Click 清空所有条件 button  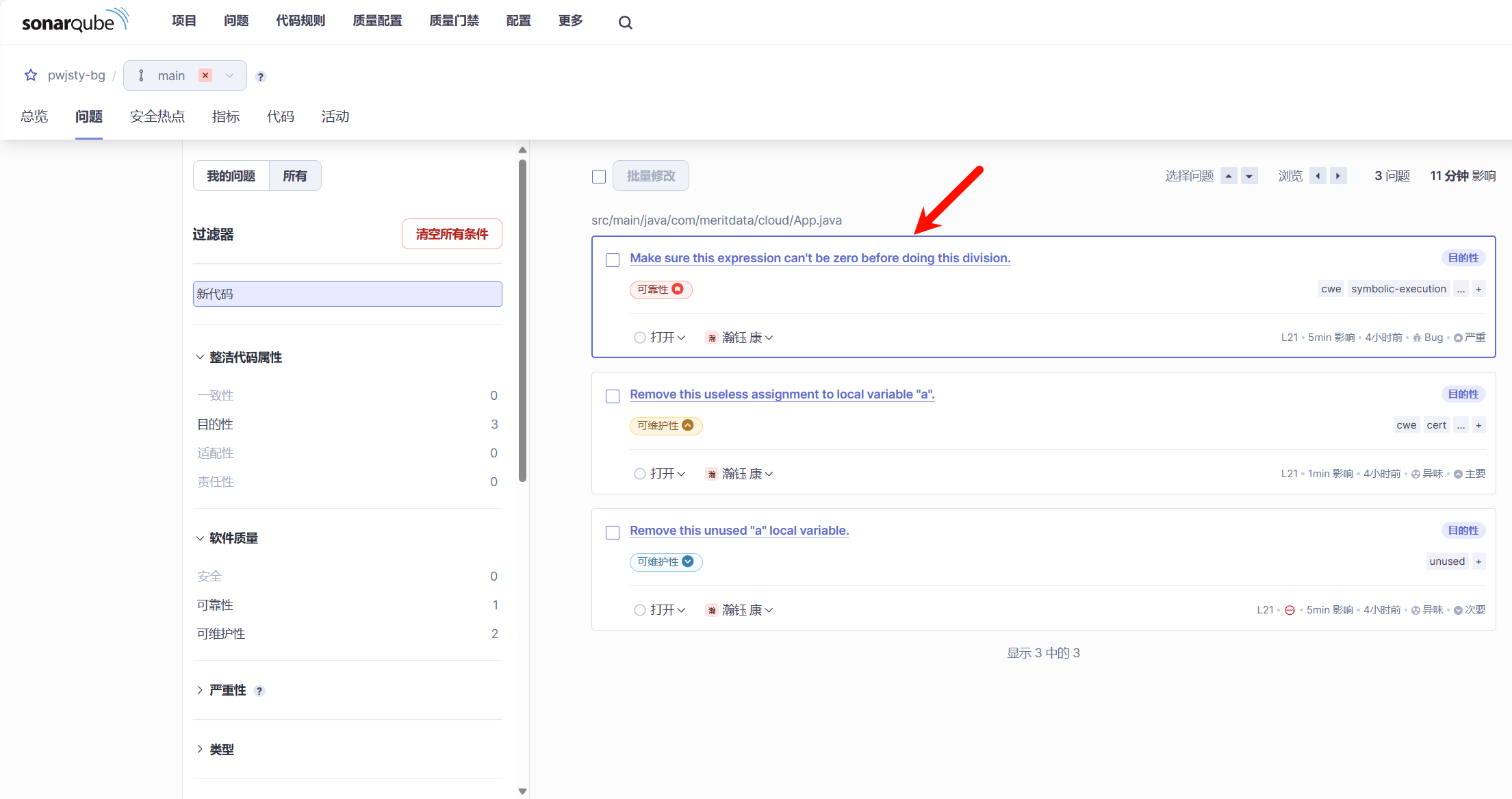(452, 234)
